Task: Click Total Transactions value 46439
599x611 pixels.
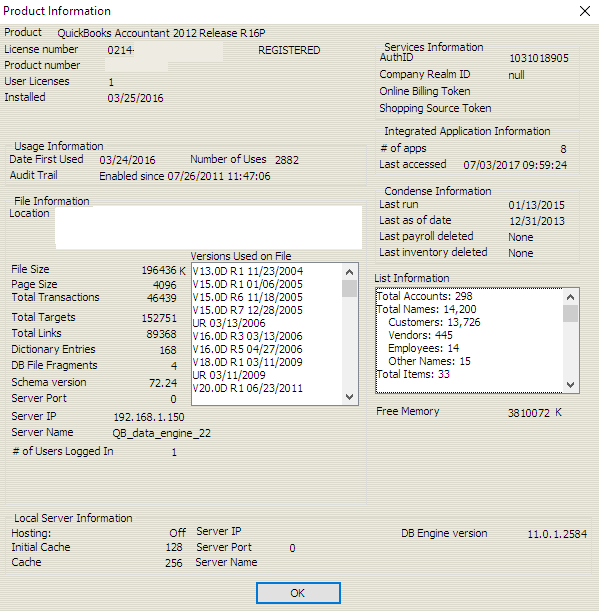Action: (x=162, y=298)
